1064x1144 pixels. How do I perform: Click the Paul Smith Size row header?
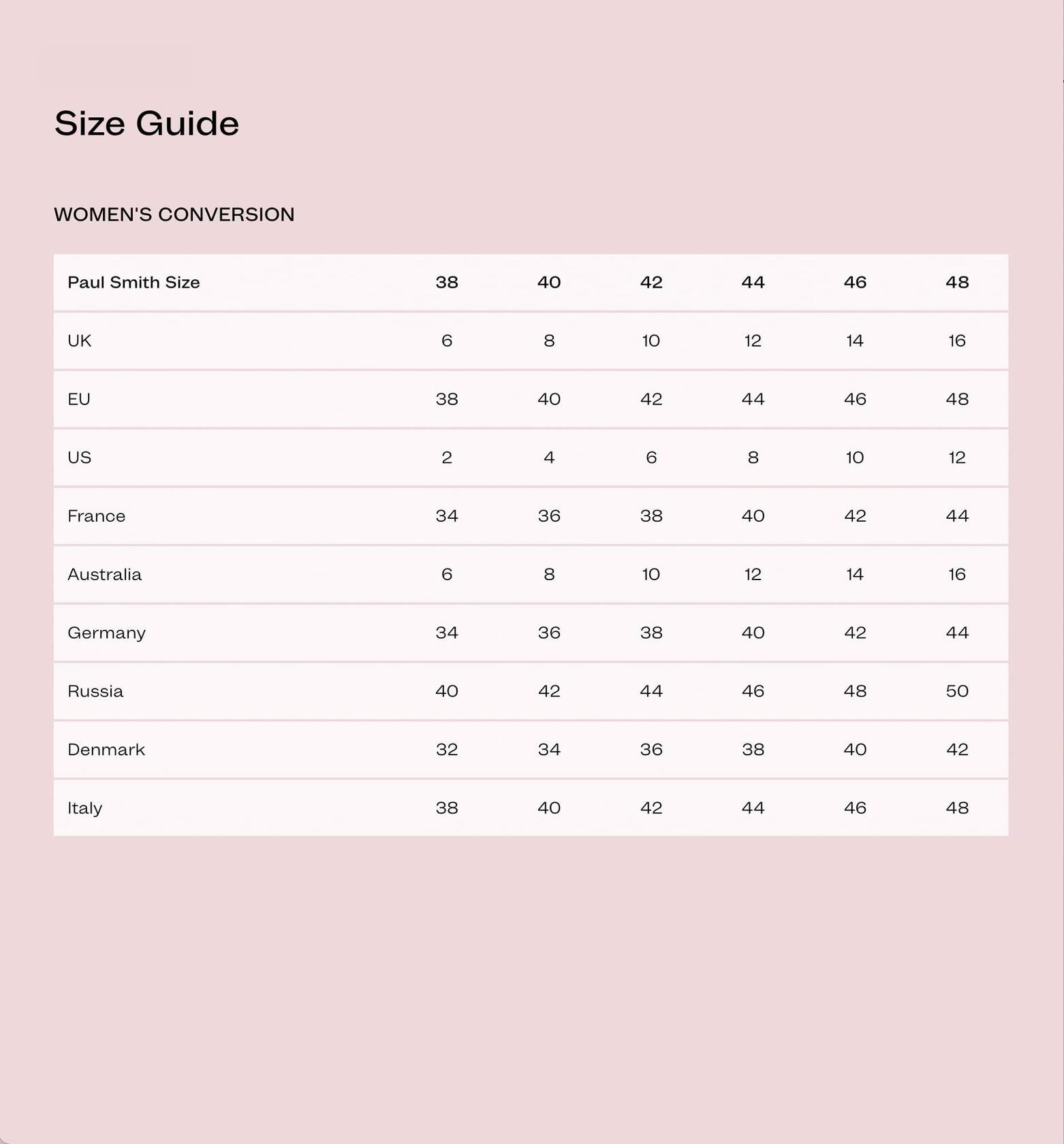click(x=134, y=283)
